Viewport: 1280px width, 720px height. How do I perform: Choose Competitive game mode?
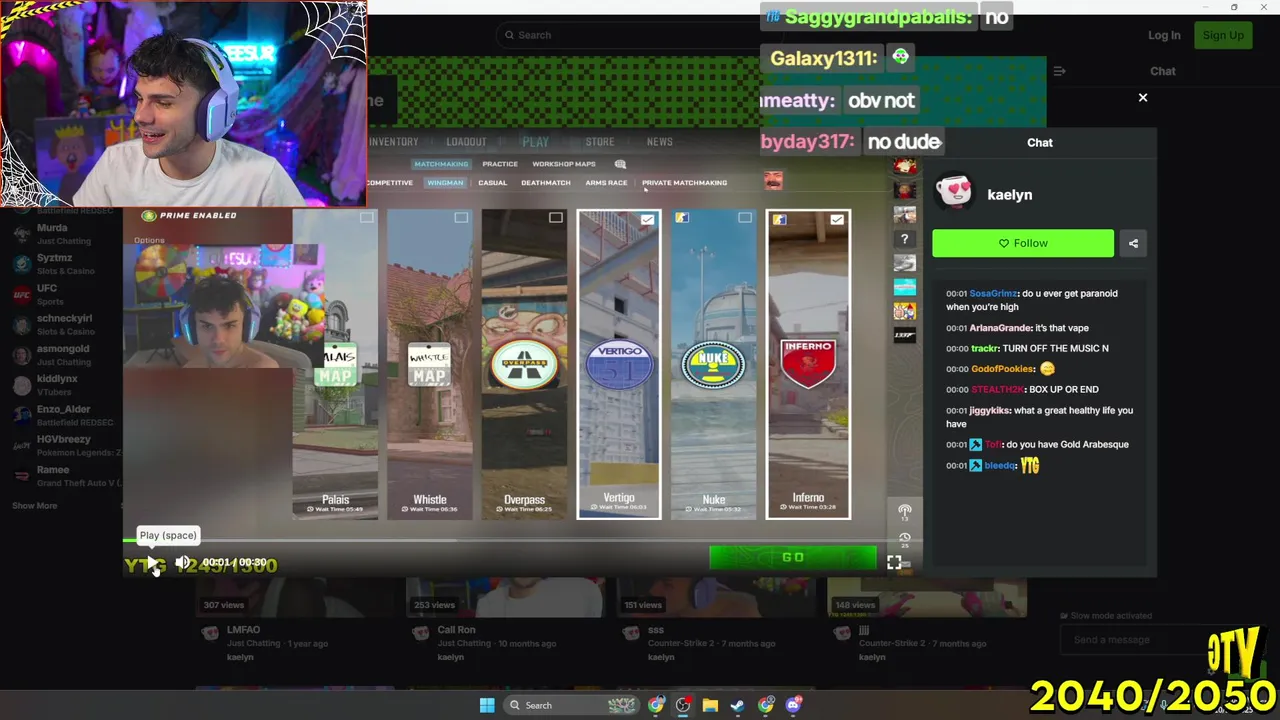click(x=390, y=183)
